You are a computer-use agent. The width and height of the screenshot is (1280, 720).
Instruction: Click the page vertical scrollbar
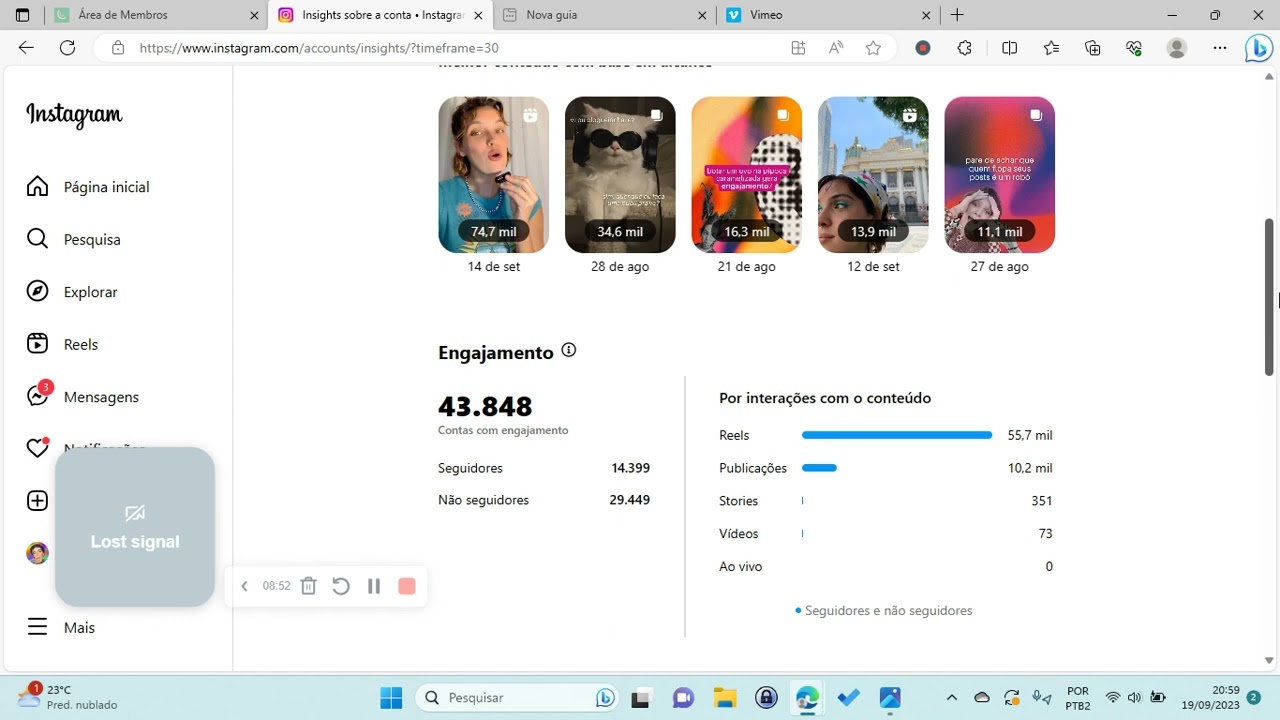click(1270, 296)
